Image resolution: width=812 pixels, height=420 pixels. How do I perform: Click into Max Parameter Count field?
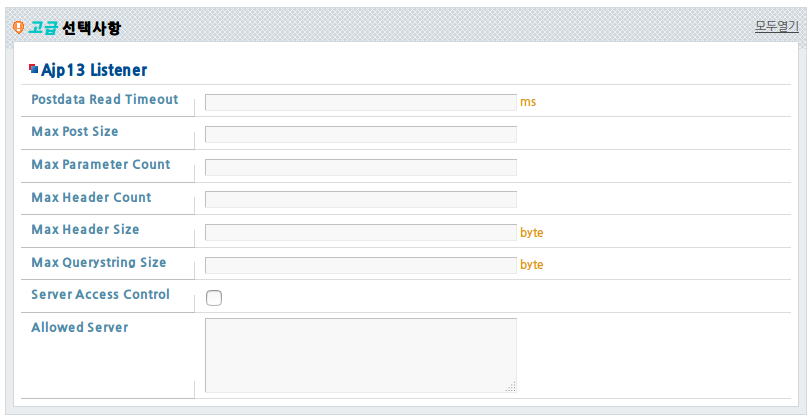click(x=361, y=167)
